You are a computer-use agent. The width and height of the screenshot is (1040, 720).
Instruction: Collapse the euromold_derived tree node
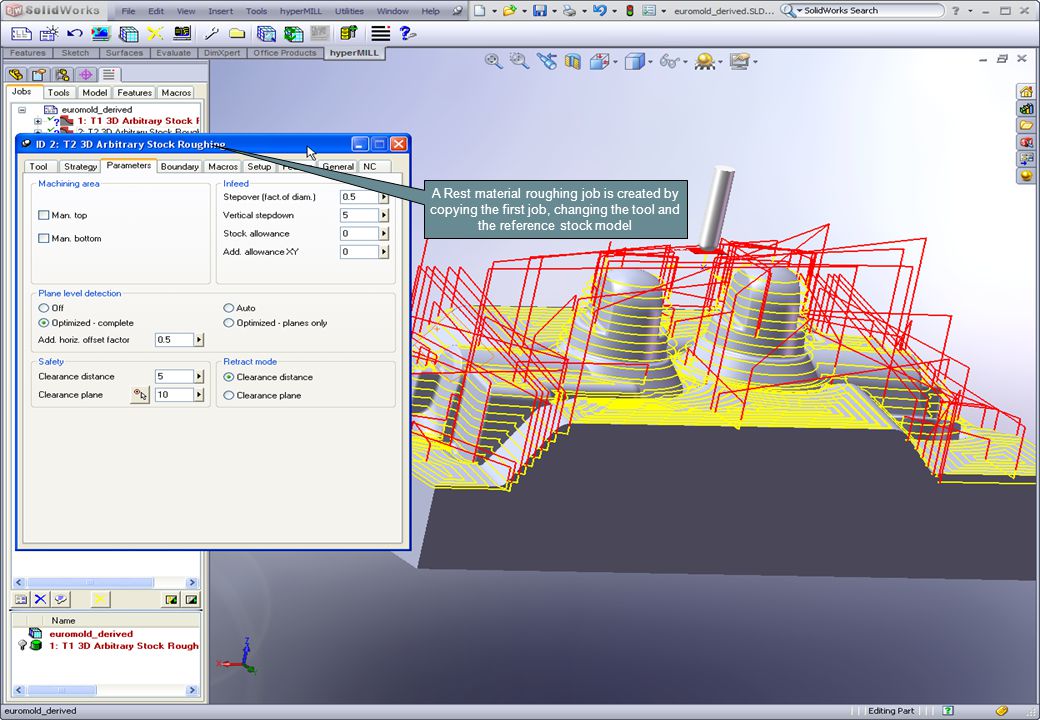(22, 110)
